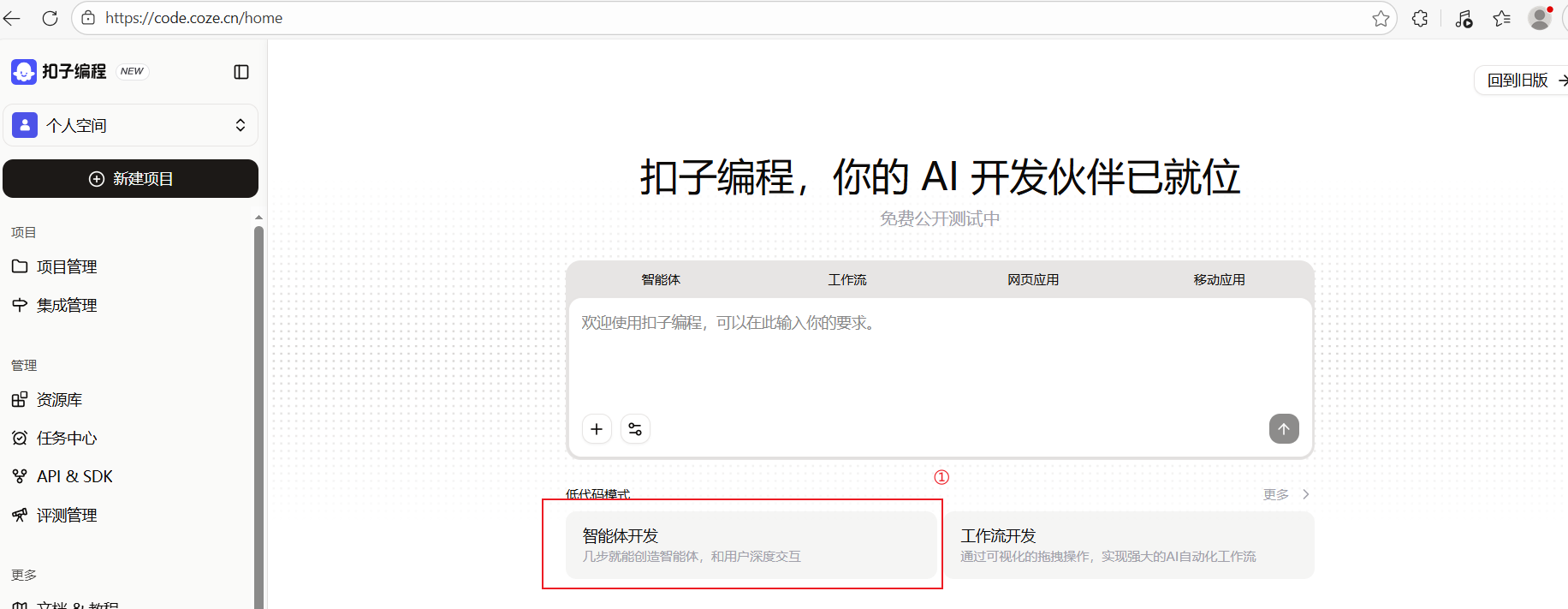Click the 扣子编程 logo icon
The width and height of the screenshot is (1568, 609).
coord(24,72)
